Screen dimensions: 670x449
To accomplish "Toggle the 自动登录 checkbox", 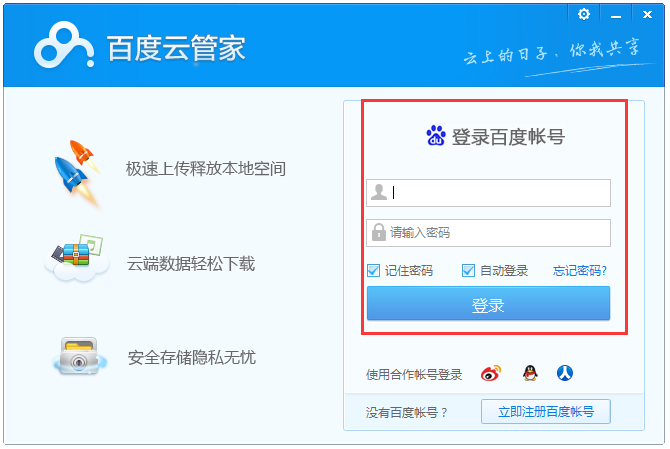I will (x=468, y=270).
